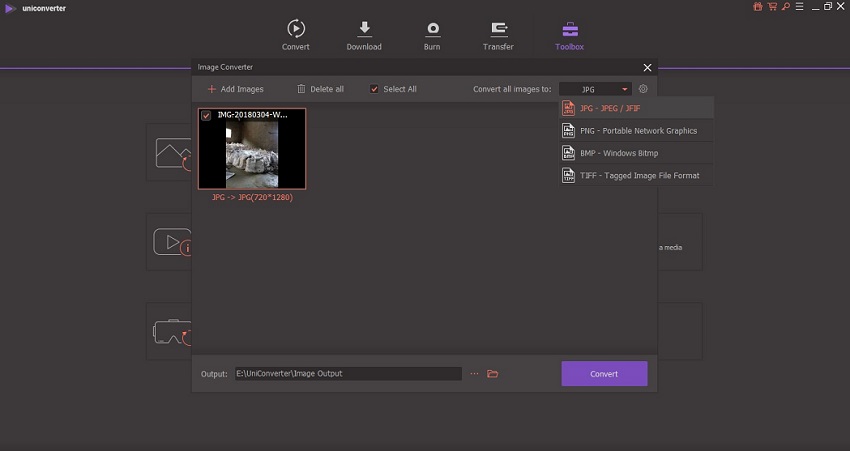The image size is (850, 451).
Task: Click the Output path text field
Action: tap(347, 374)
